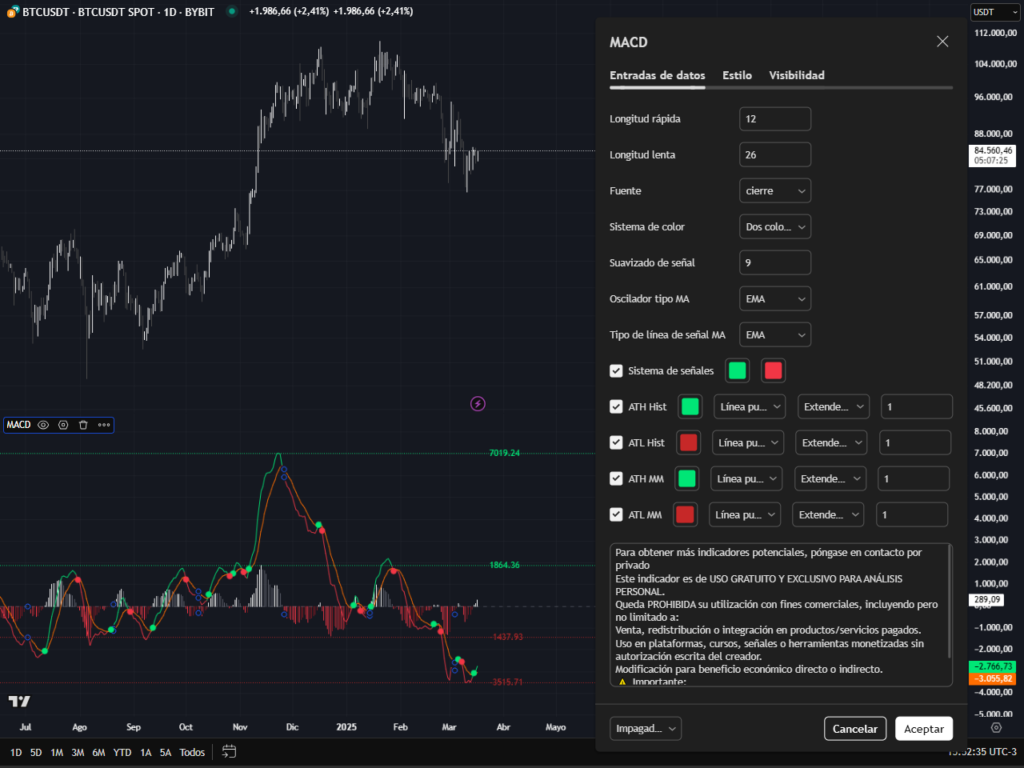The height and width of the screenshot is (768, 1024).
Task: Click the TradingView logo on chart
Action: click(19, 701)
